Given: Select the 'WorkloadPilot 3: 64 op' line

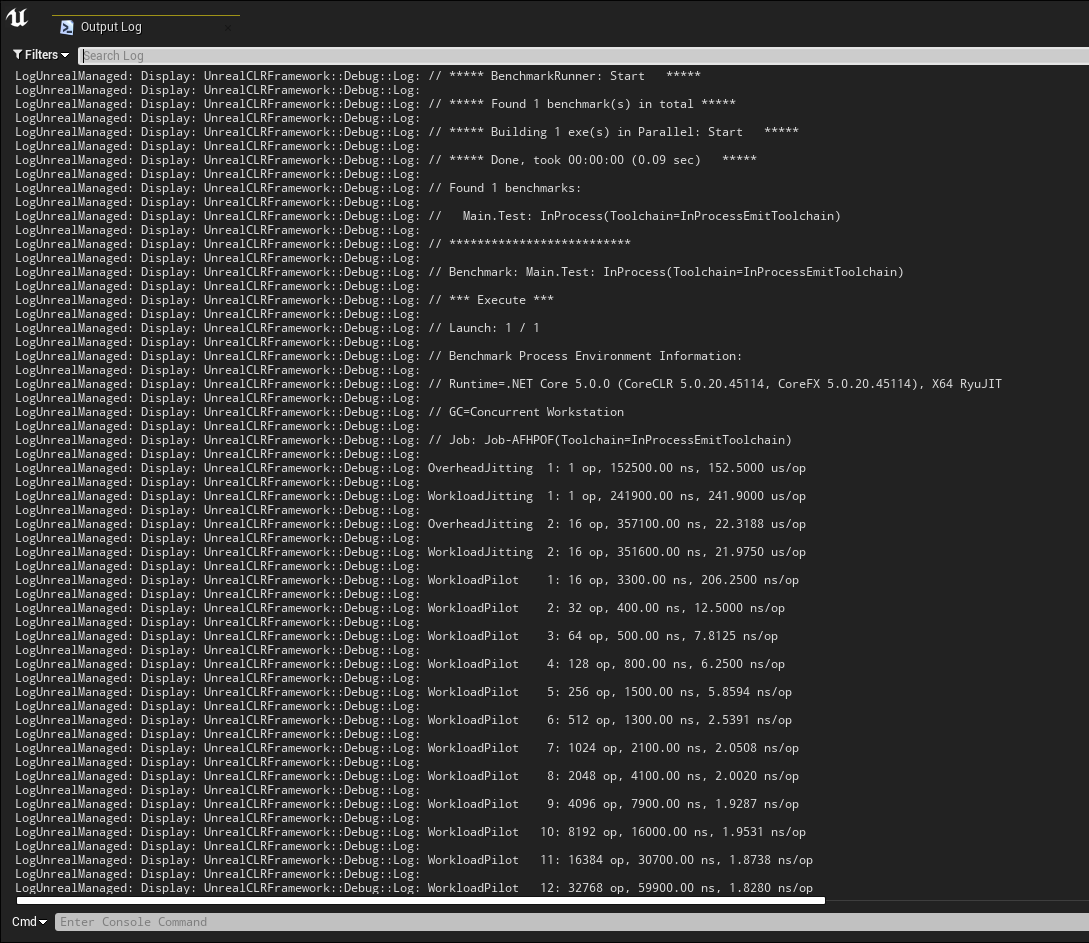Looking at the screenshot, I should tap(397, 636).
